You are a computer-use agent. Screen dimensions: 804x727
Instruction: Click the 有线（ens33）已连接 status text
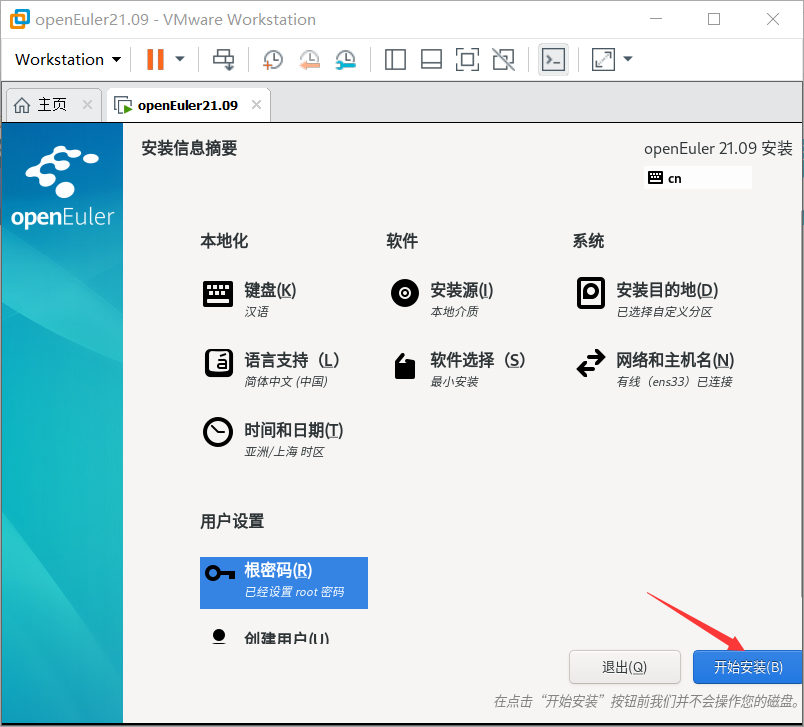pyautogui.click(x=674, y=381)
